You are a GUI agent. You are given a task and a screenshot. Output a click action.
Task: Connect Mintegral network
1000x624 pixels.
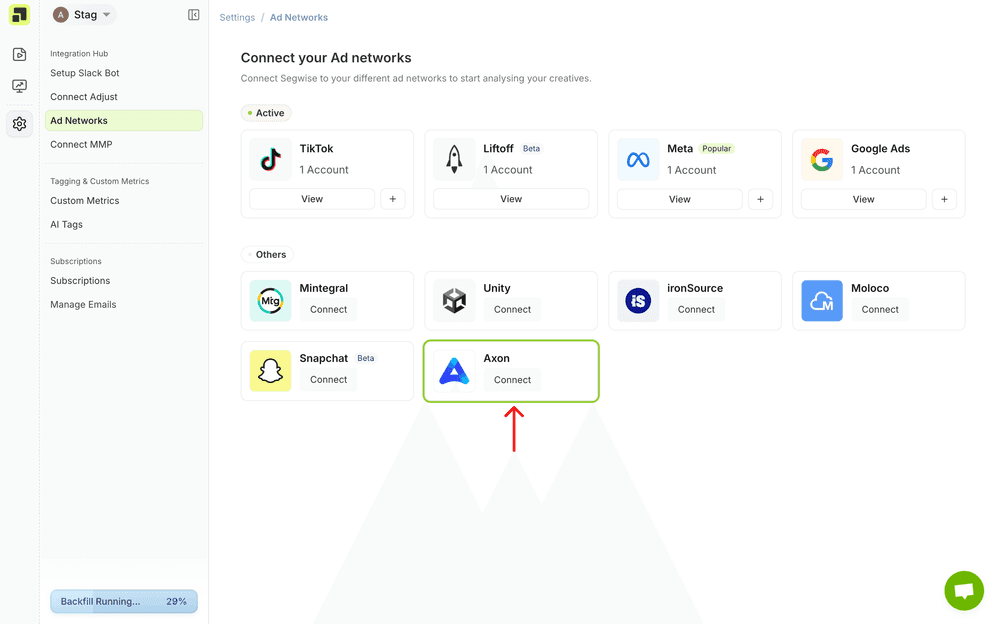(x=328, y=309)
